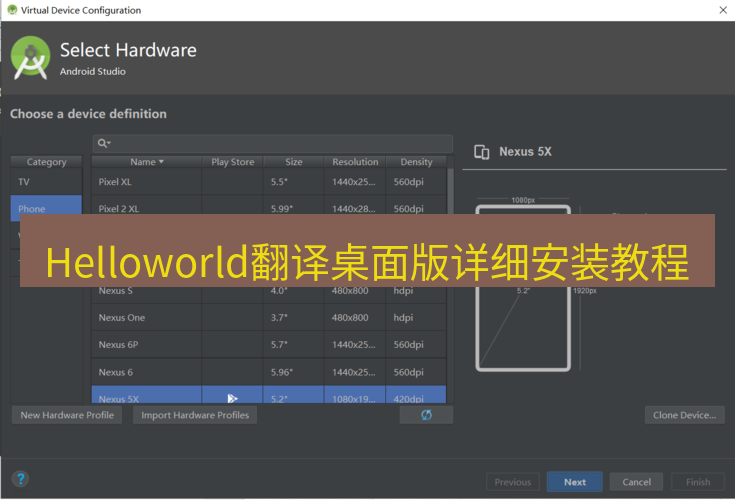The height and width of the screenshot is (500, 735).
Task: Click the Resolution column header
Action: 355,162
